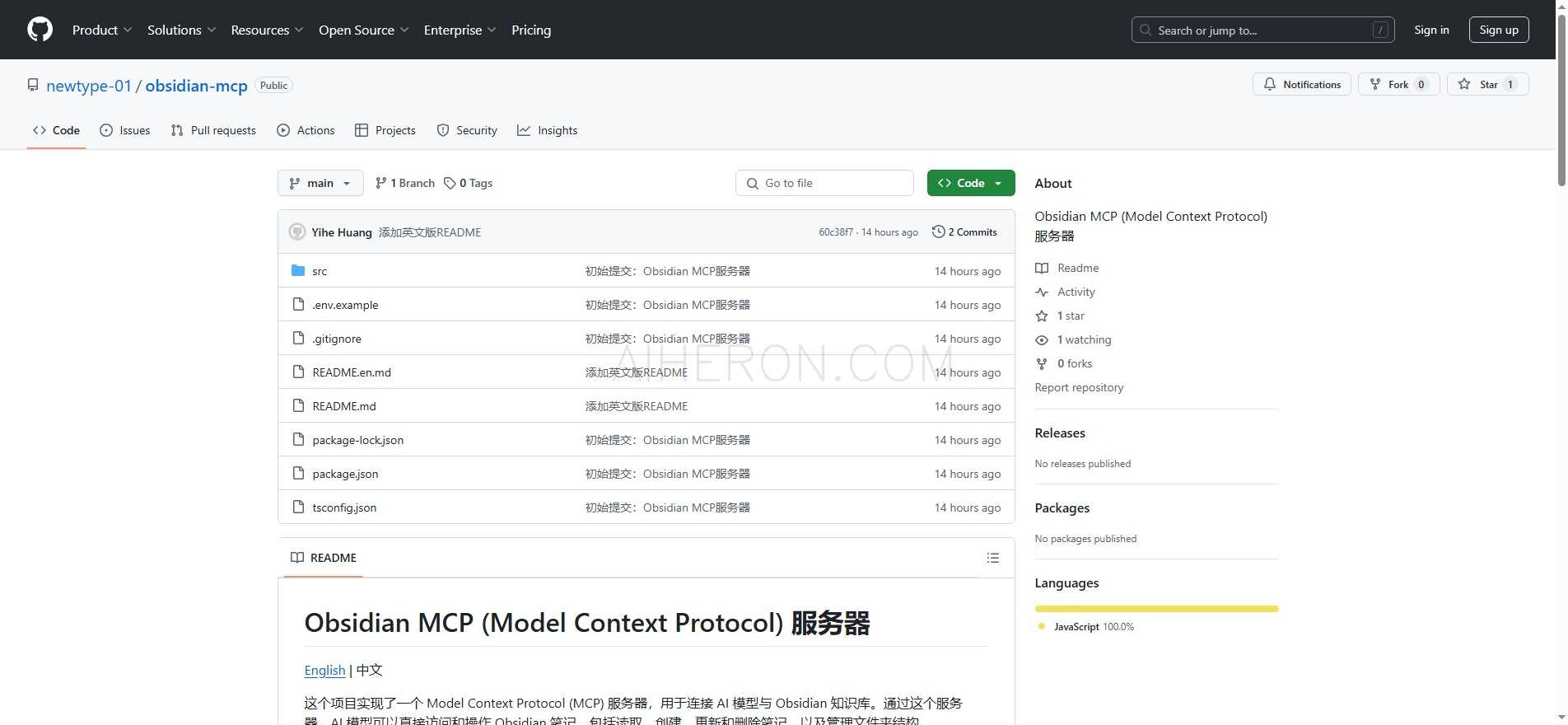Click the Readme book icon in About

tap(1042, 268)
